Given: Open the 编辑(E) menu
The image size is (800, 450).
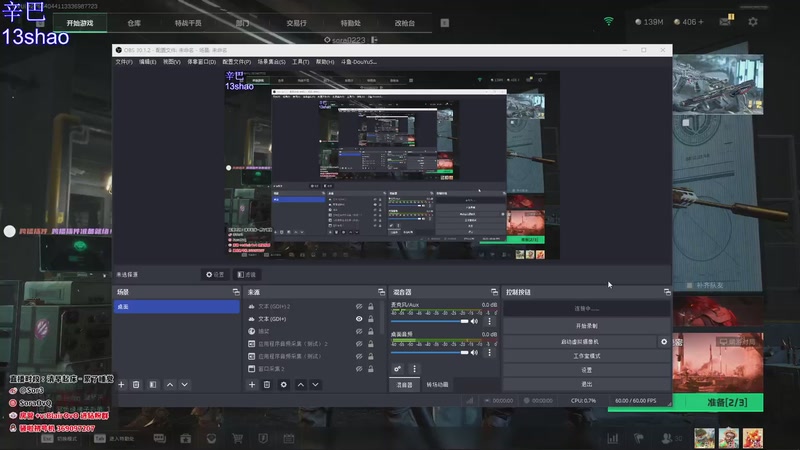Looking at the screenshot, I should tap(147, 62).
